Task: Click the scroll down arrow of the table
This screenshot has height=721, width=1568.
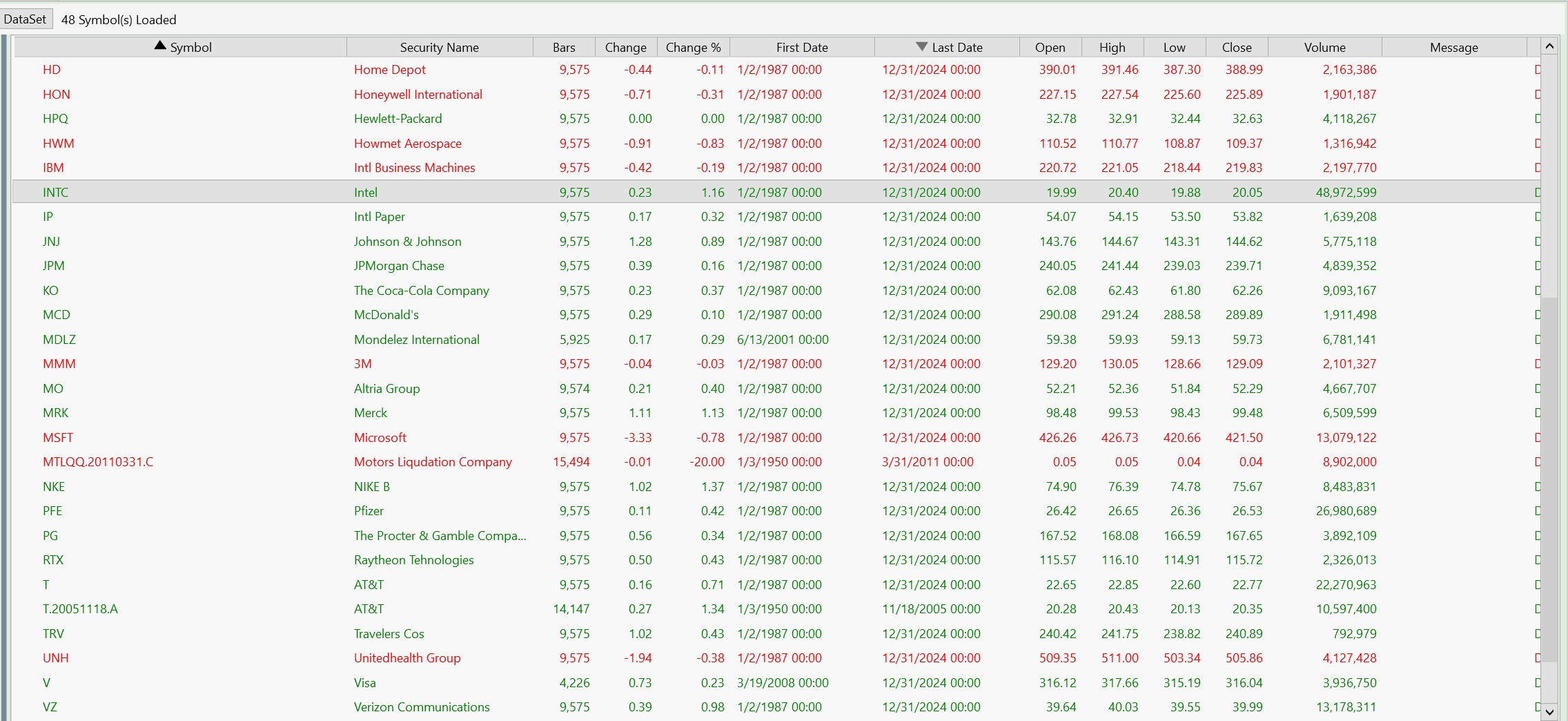Action: 1549,711
